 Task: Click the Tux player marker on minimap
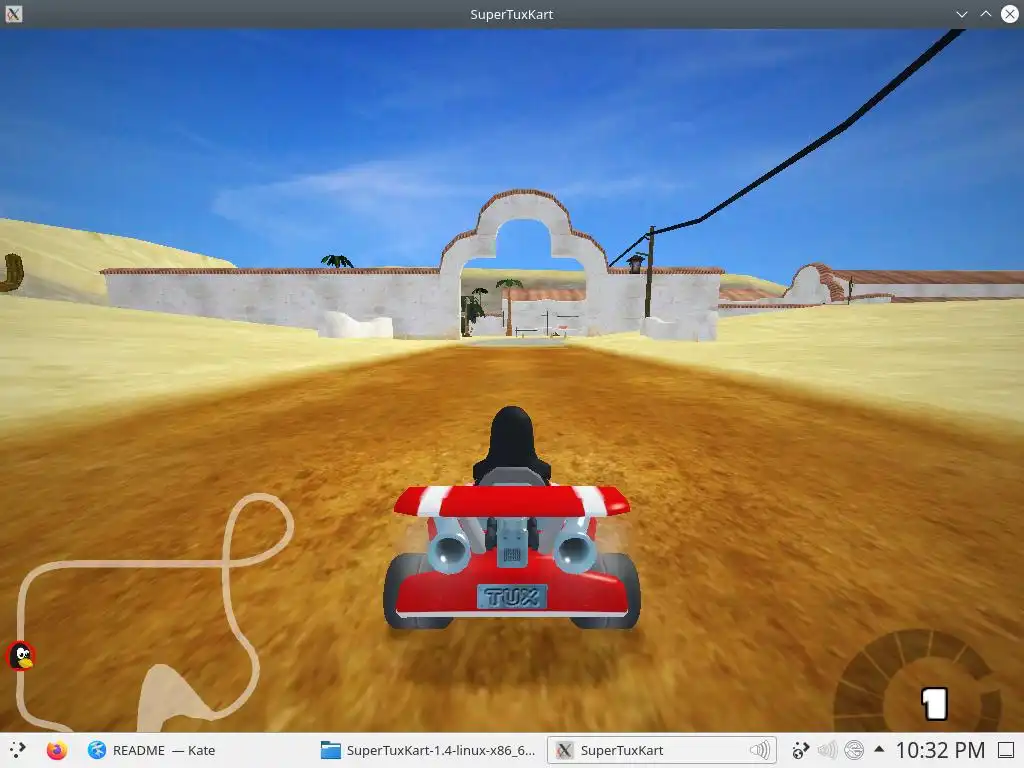pyautogui.click(x=21, y=656)
